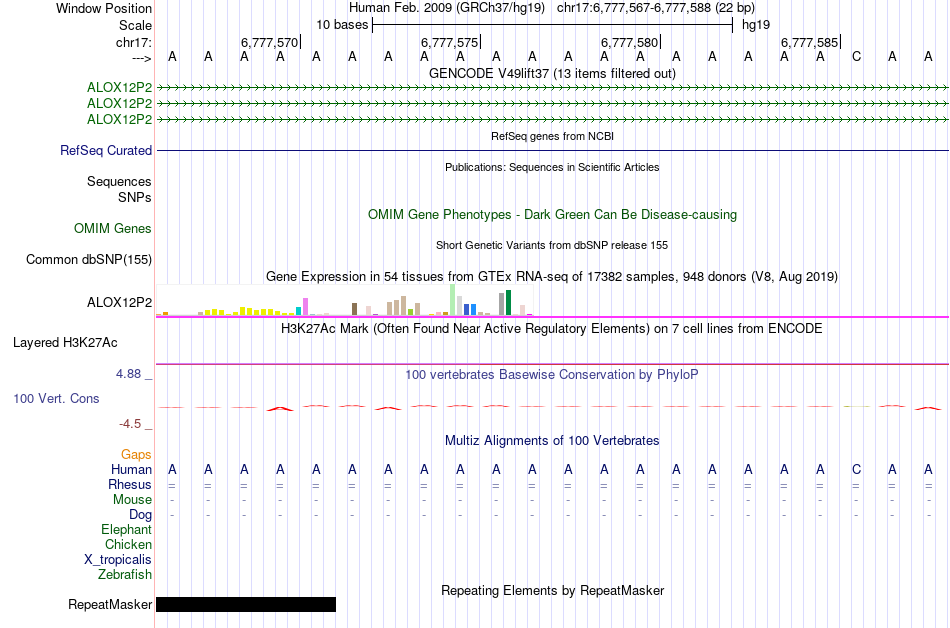Open Short Genetic Variants from dbSNP release 155 title
Viewport: 950px width, 628px height.
click(552, 245)
